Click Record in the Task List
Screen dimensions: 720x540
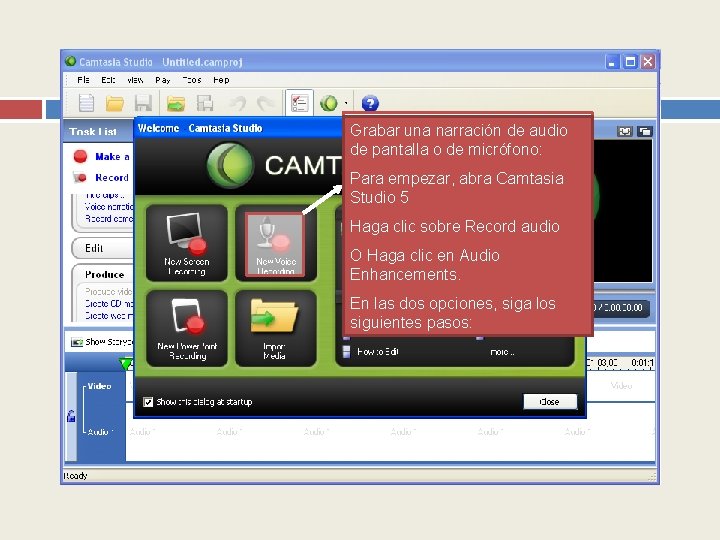tap(112, 178)
